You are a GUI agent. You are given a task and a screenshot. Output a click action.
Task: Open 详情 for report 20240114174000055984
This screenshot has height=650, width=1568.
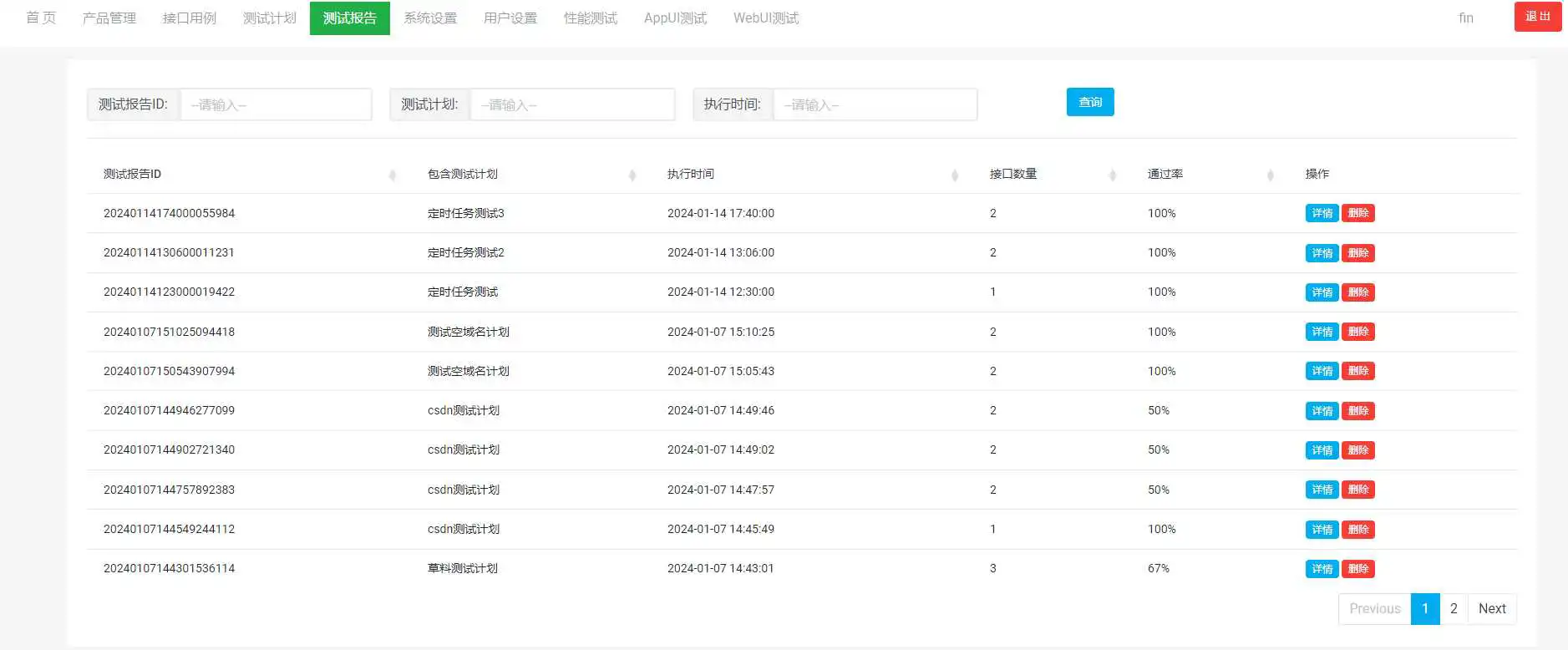coord(1322,213)
